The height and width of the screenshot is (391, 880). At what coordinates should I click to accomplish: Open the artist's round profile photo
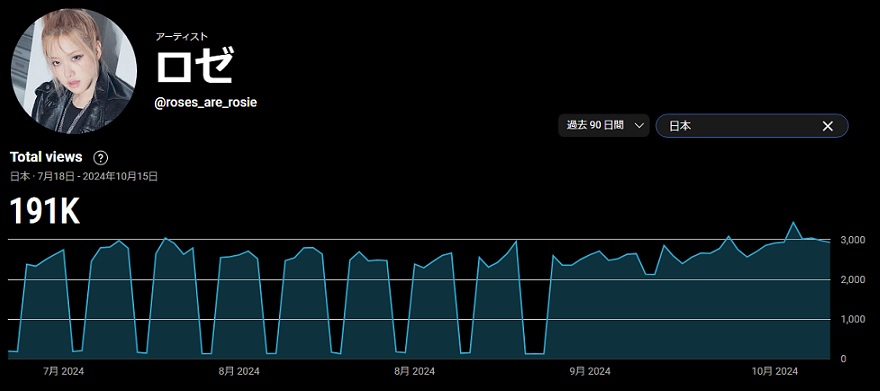point(74,71)
